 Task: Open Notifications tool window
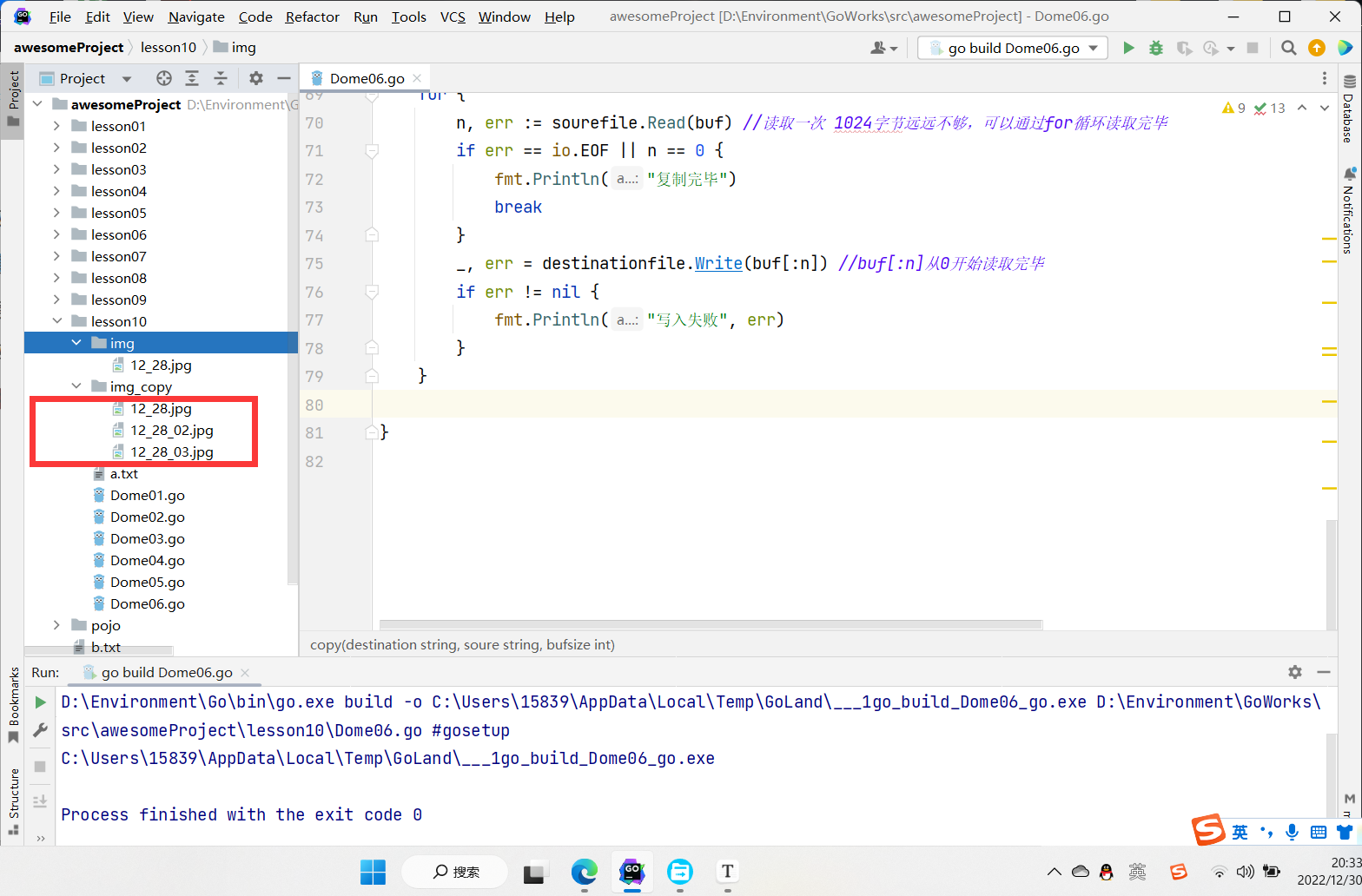click(x=1349, y=209)
